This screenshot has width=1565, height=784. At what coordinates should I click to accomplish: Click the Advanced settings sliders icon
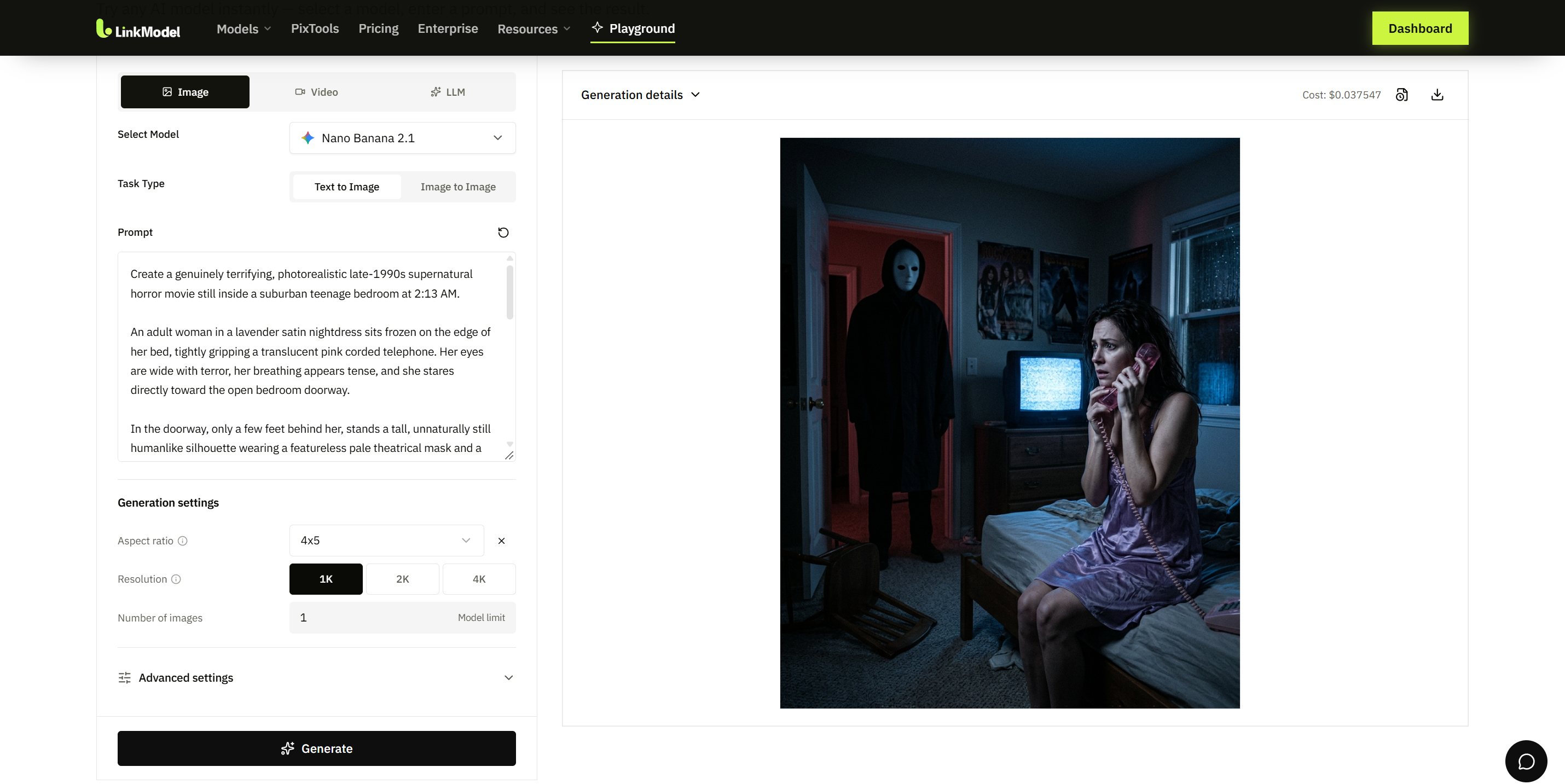point(125,678)
